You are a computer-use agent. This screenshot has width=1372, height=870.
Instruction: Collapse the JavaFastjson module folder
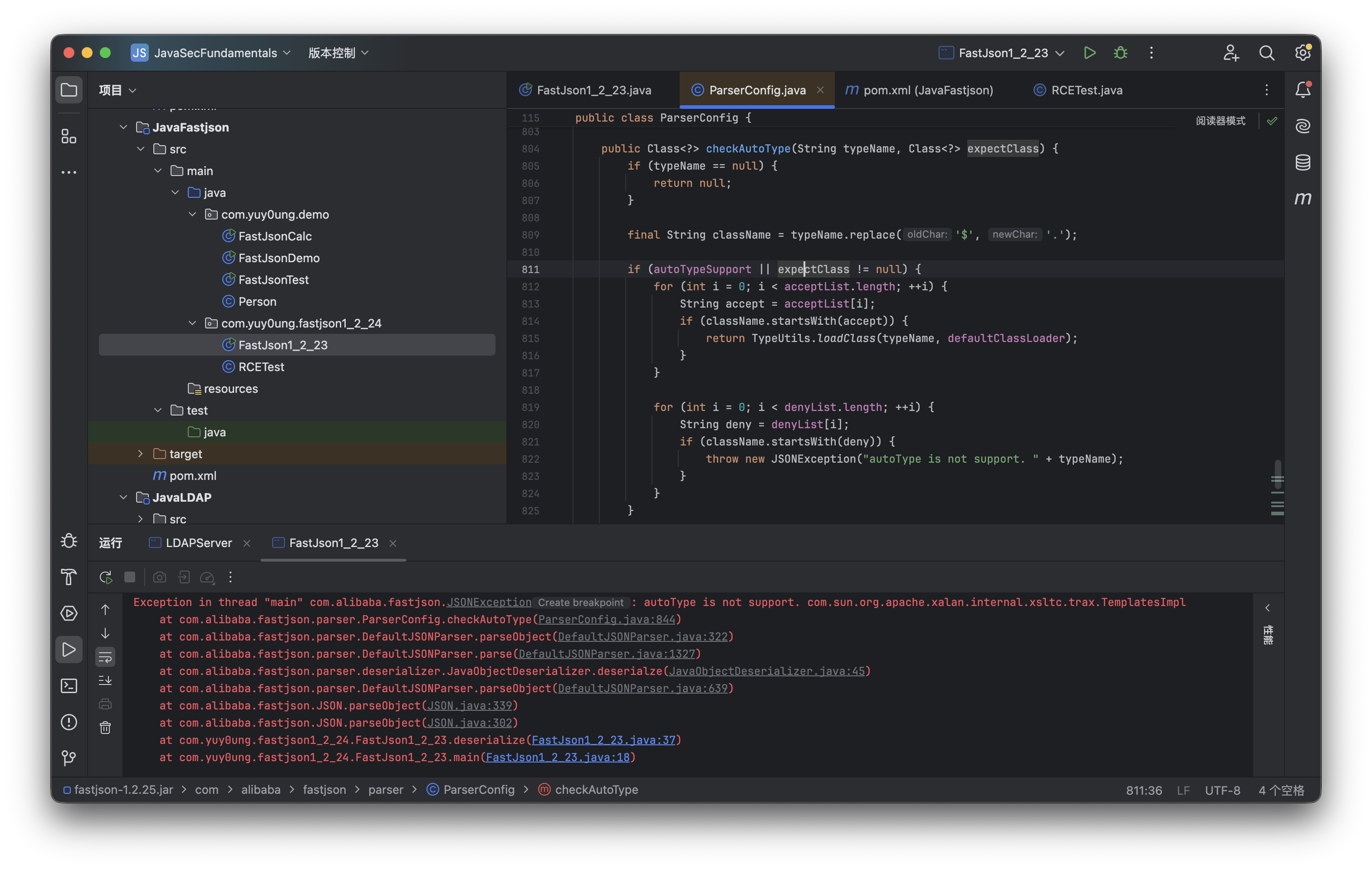click(x=124, y=127)
